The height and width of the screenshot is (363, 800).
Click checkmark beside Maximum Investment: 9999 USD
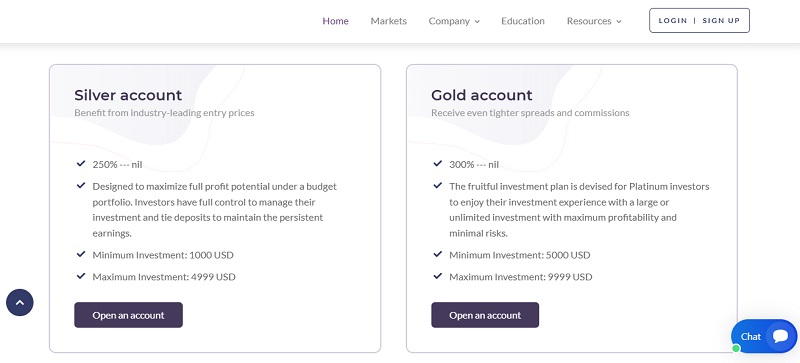tap(437, 276)
